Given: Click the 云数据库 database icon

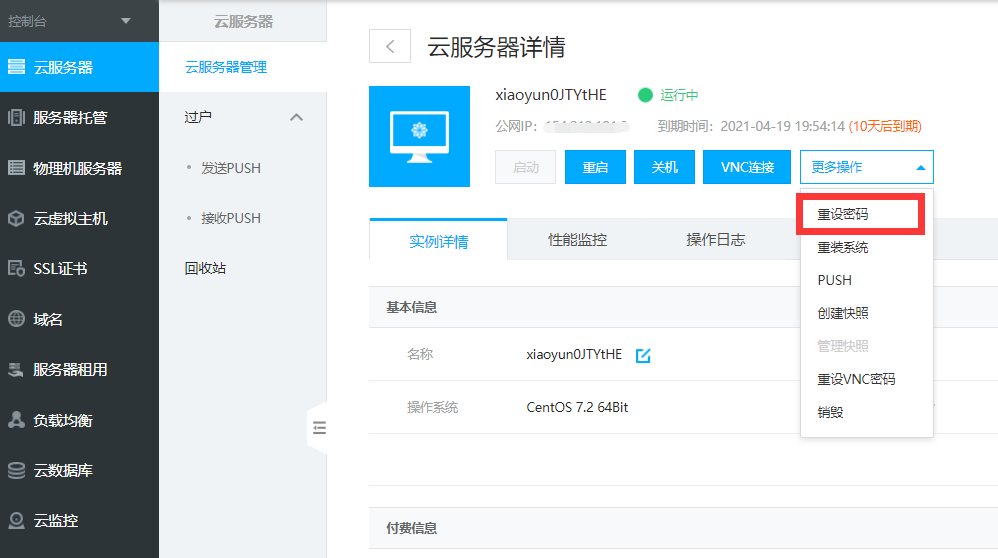Looking at the screenshot, I should [17, 470].
